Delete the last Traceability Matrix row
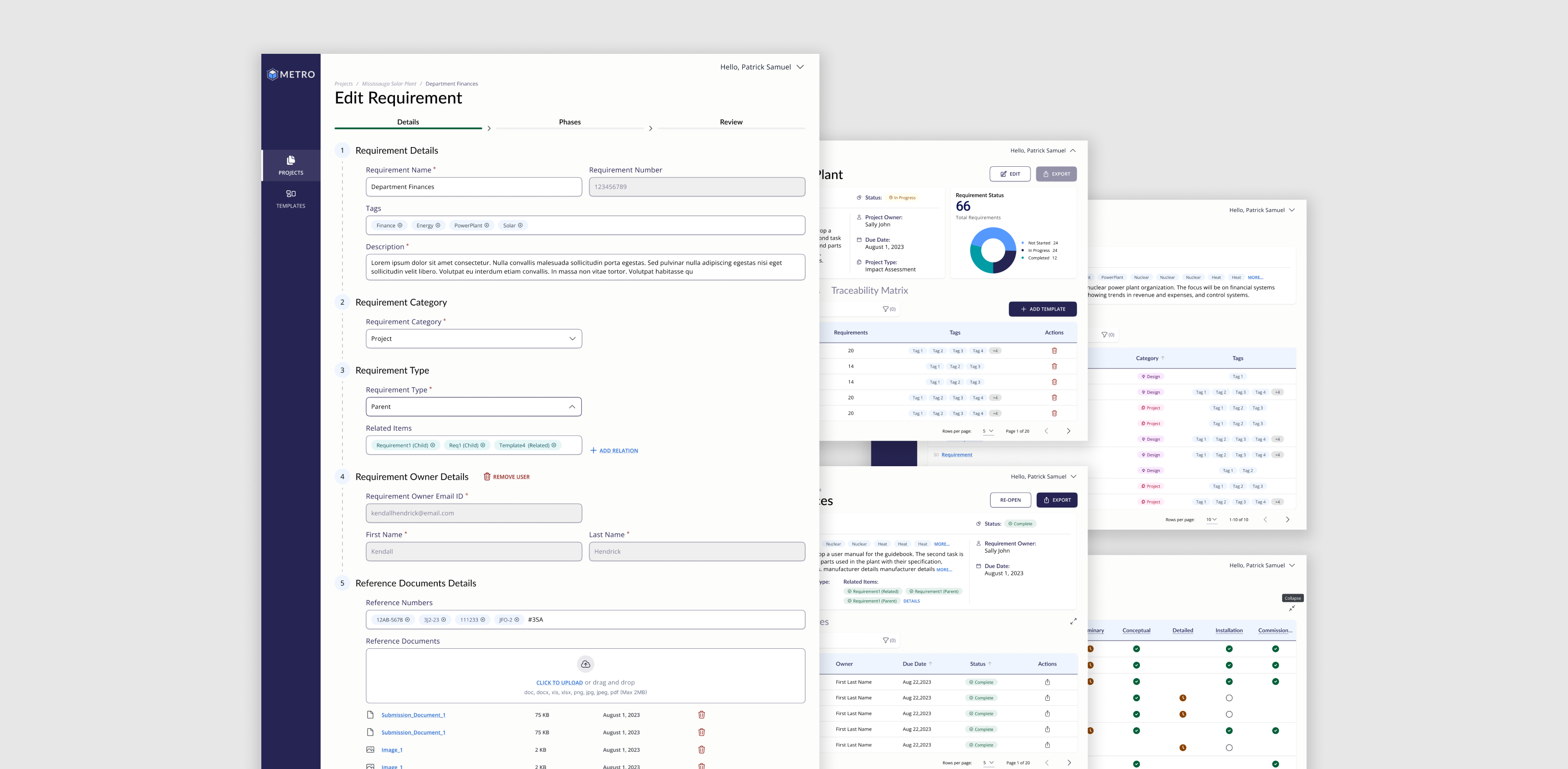The width and height of the screenshot is (1568, 769). [x=1054, y=413]
